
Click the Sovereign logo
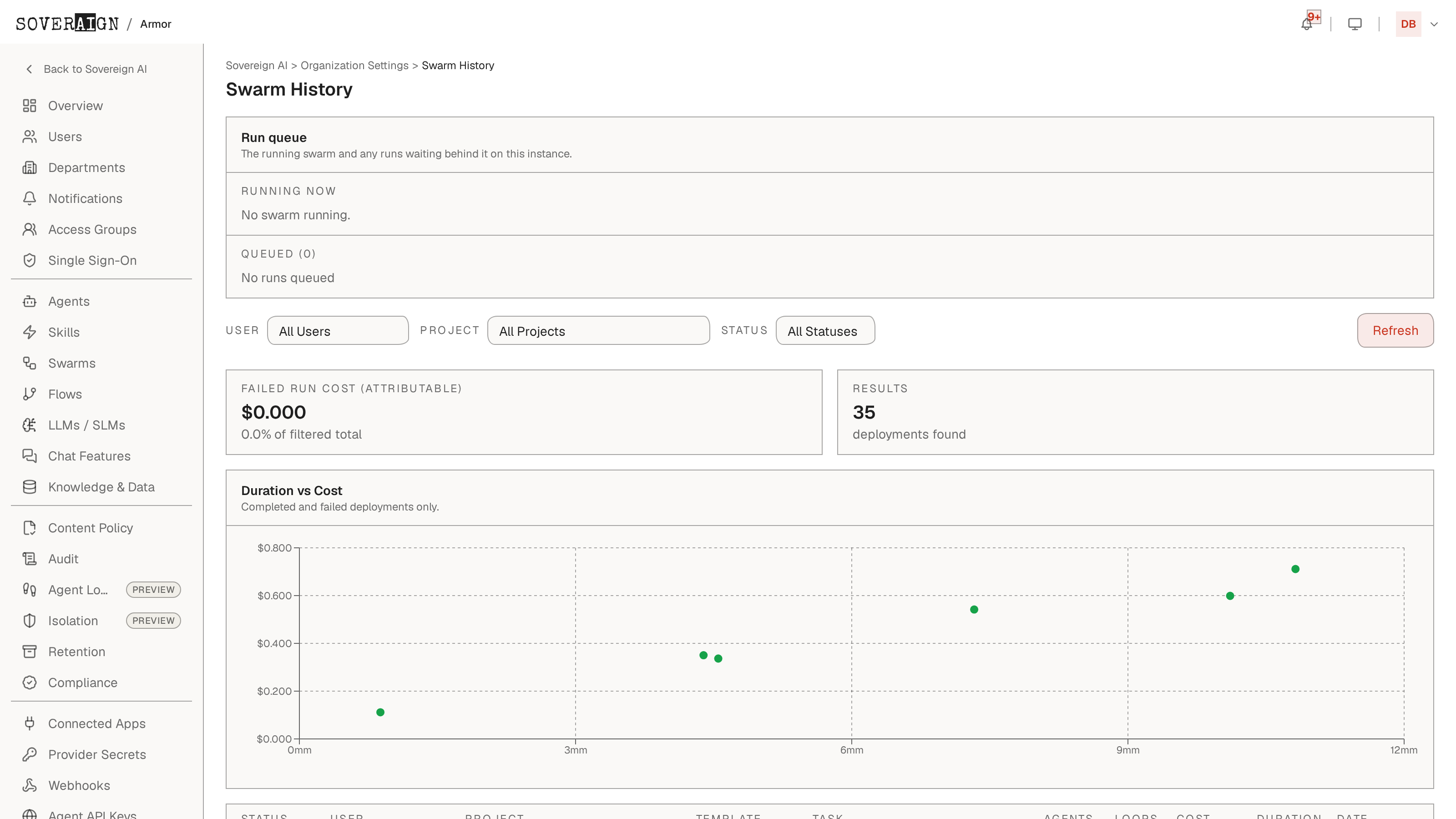[x=67, y=23]
